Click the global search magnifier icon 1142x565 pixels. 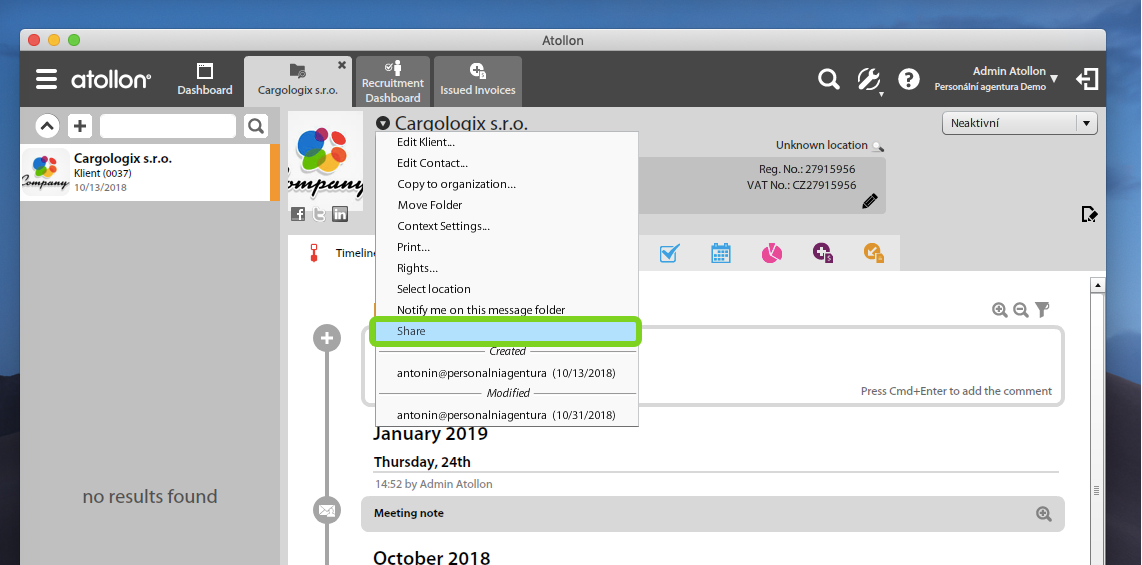pos(828,80)
